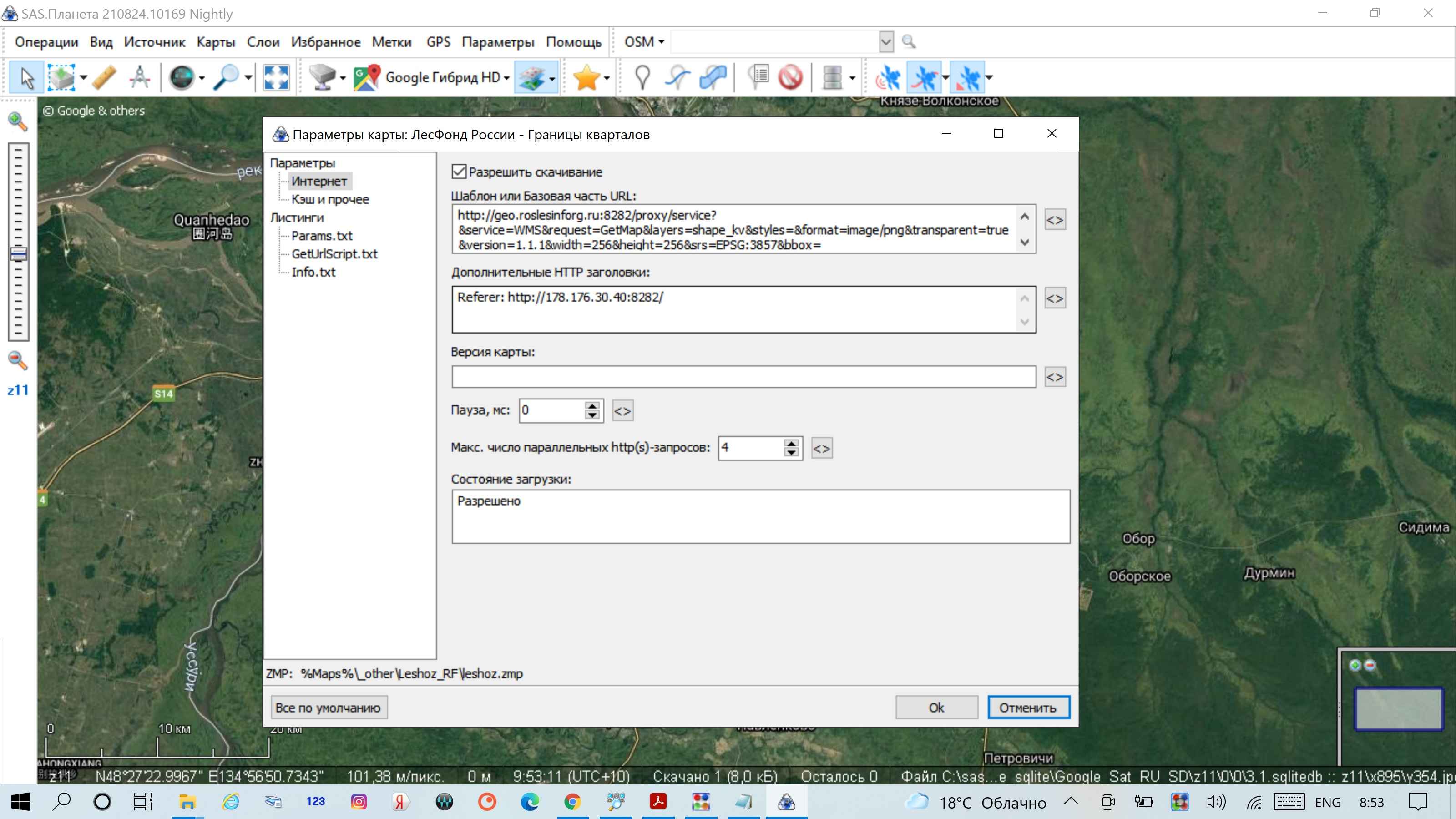1456x819 pixels.
Task: Decrease max parallel http requests spinner
Action: (791, 452)
